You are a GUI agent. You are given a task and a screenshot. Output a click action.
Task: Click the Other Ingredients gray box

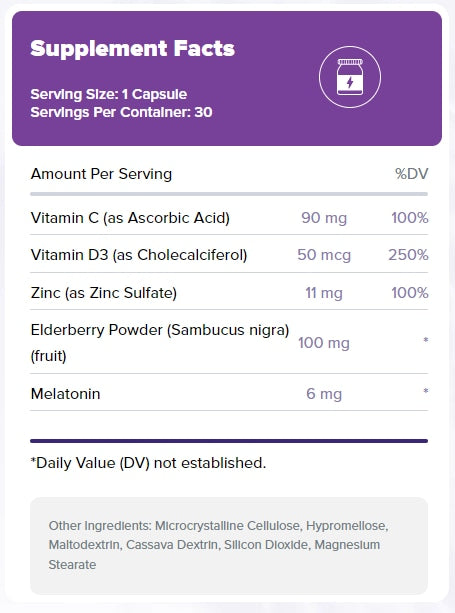229,546
